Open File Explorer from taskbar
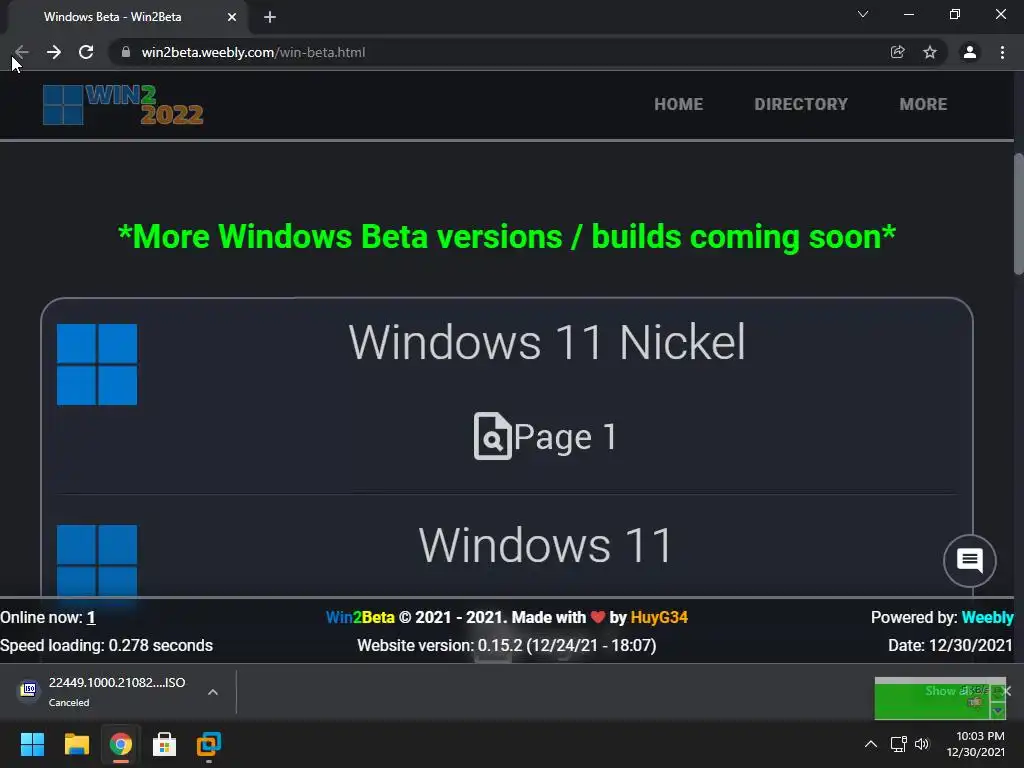This screenshot has height=768, width=1024. click(x=76, y=744)
